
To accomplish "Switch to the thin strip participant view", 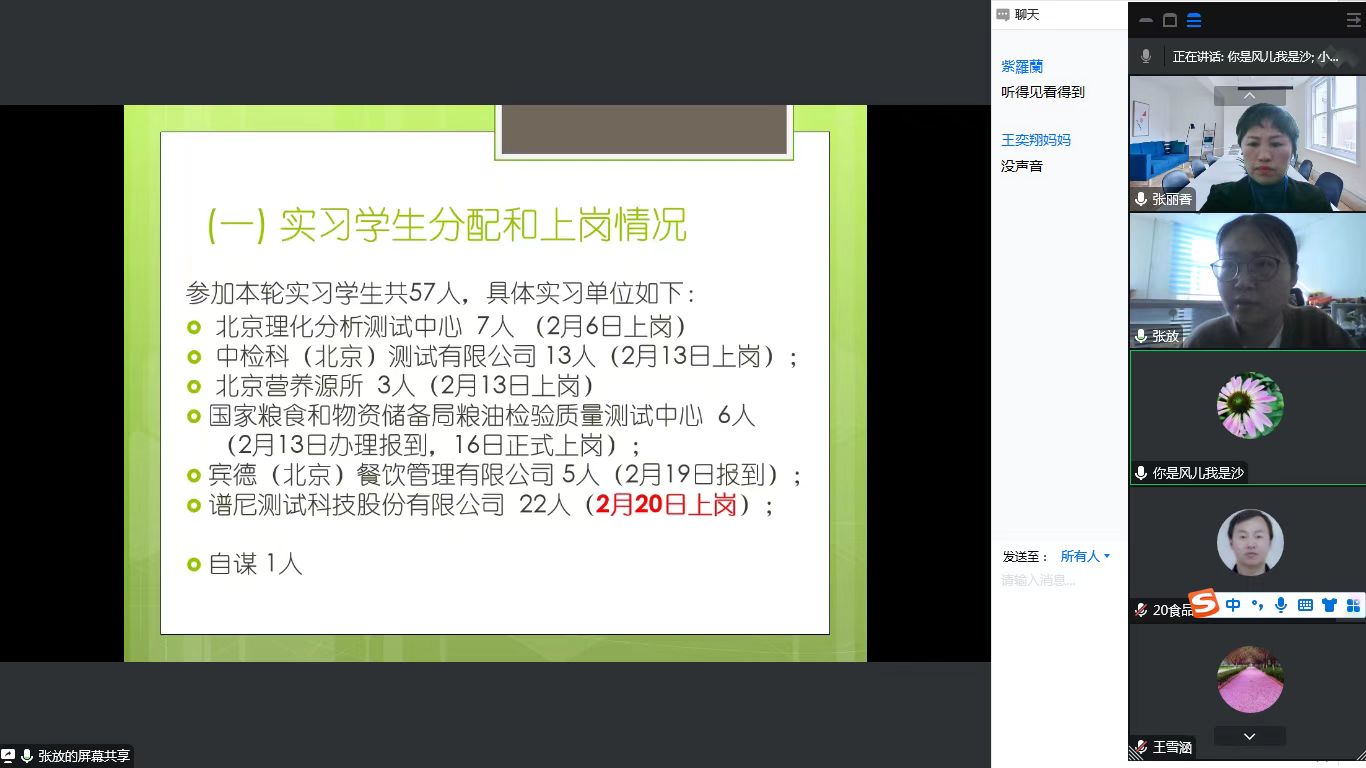I will (1146, 20).
